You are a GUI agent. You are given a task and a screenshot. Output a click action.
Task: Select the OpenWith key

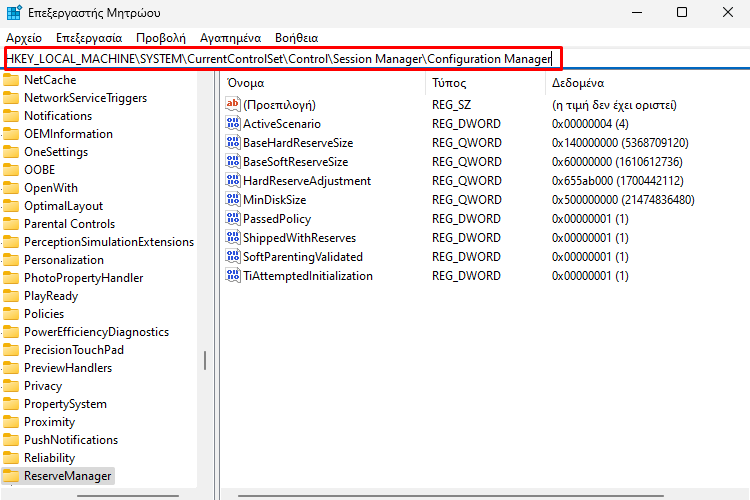[x=51, y=188]
